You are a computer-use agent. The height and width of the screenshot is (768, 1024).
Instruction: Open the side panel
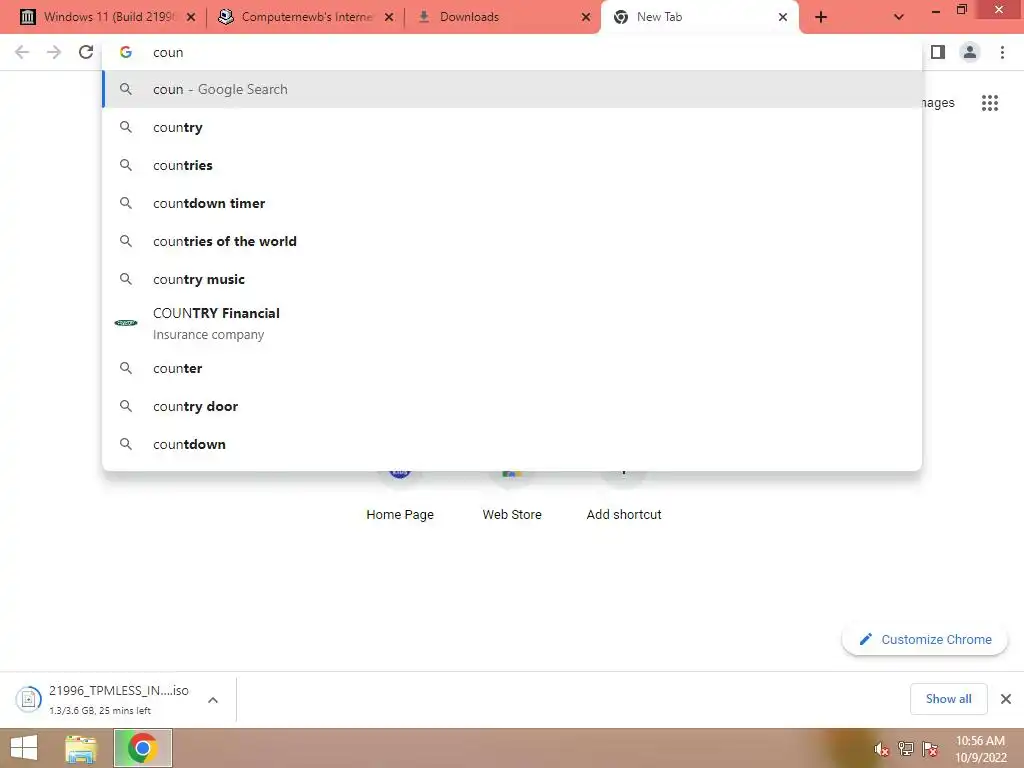point(938,52)
